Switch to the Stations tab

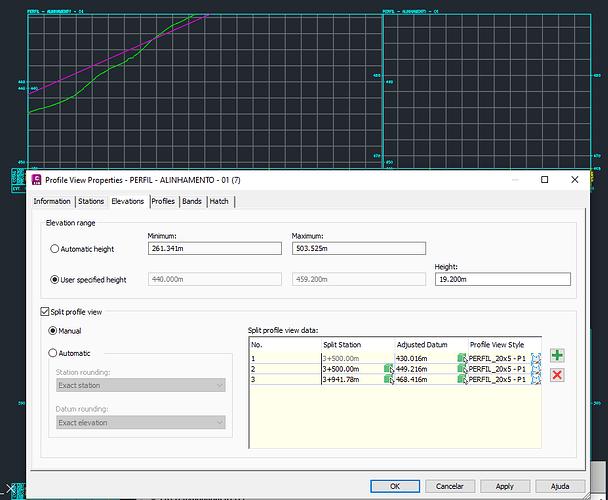[92, 201]
